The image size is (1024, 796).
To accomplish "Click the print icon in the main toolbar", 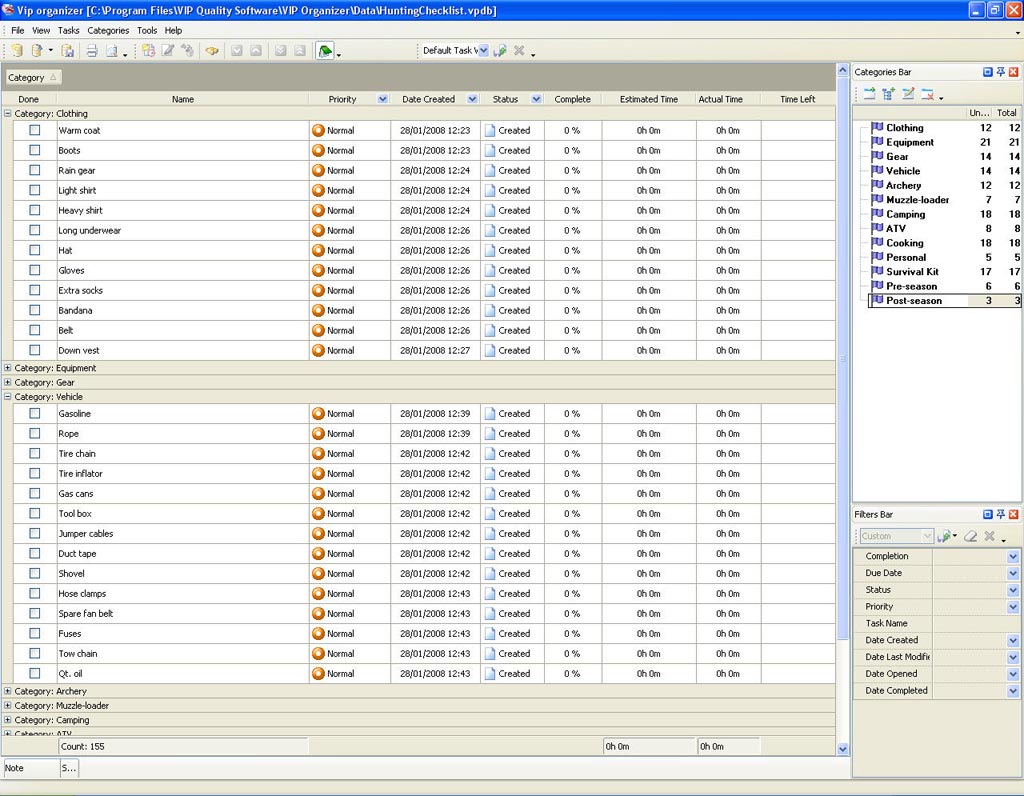I will (91, 51).
